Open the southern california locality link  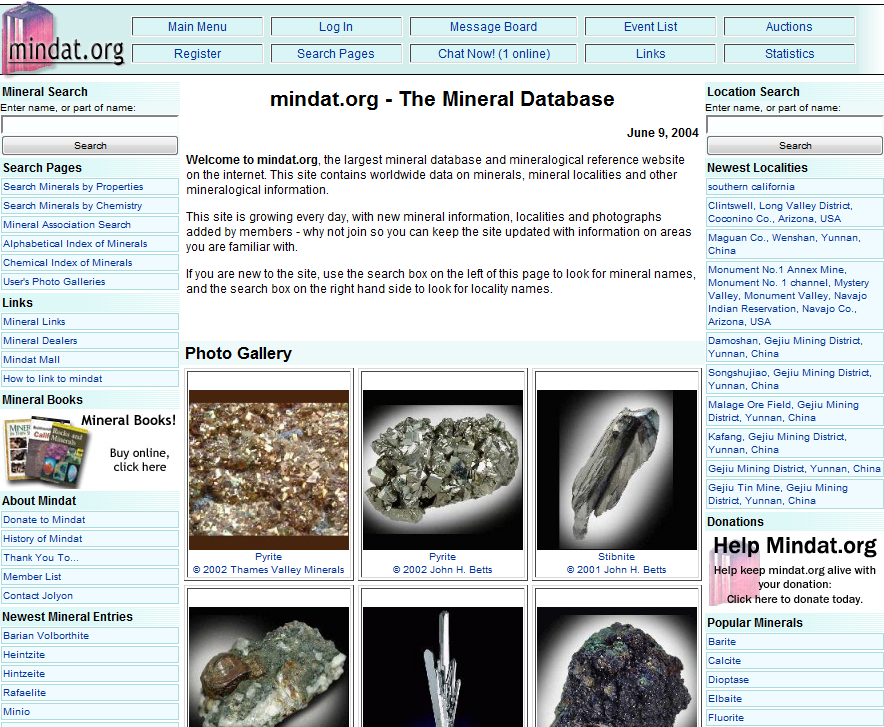(x=751, y=187)
